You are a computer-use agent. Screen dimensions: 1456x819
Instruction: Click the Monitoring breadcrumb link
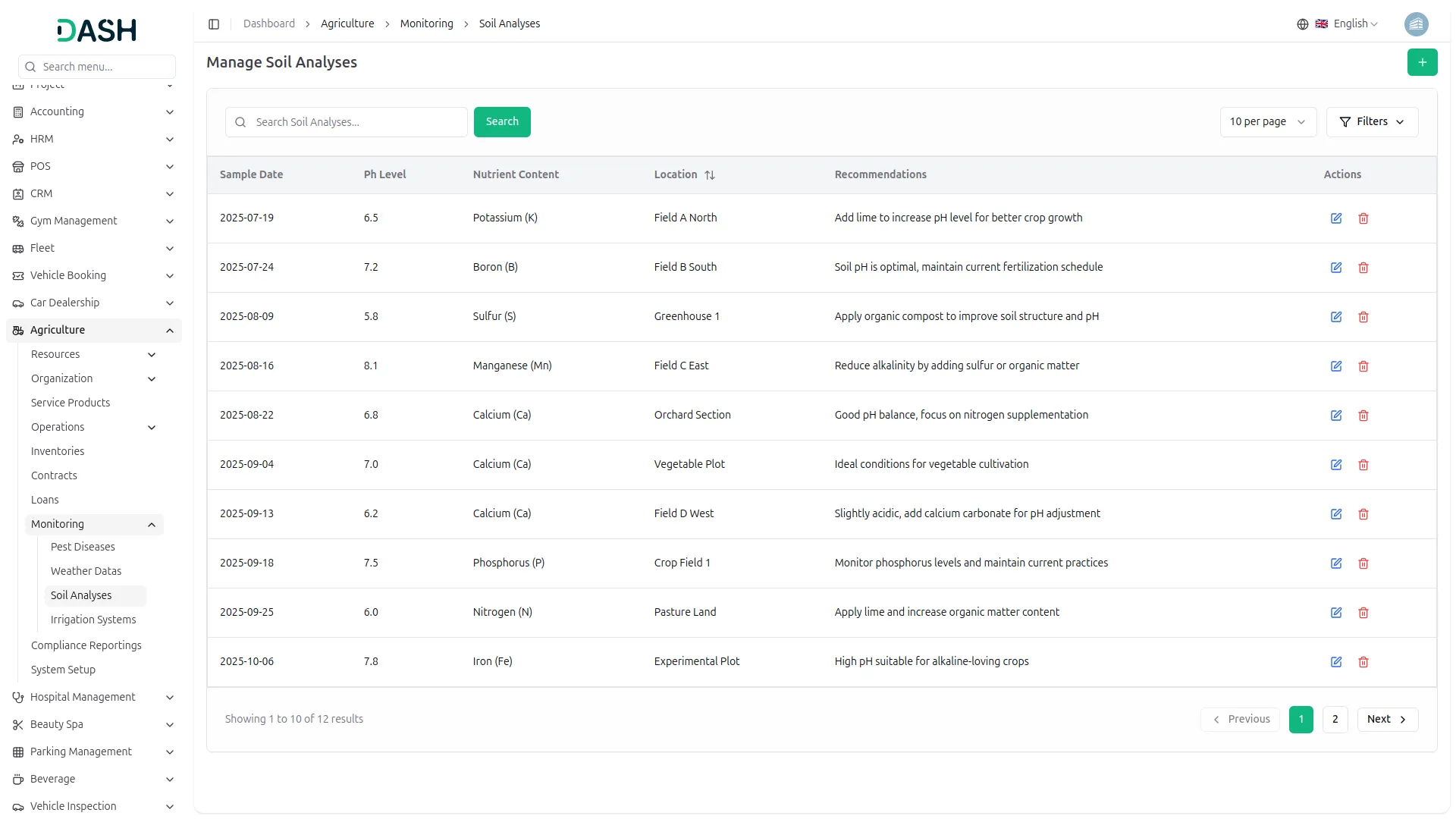tap(426, 24)
